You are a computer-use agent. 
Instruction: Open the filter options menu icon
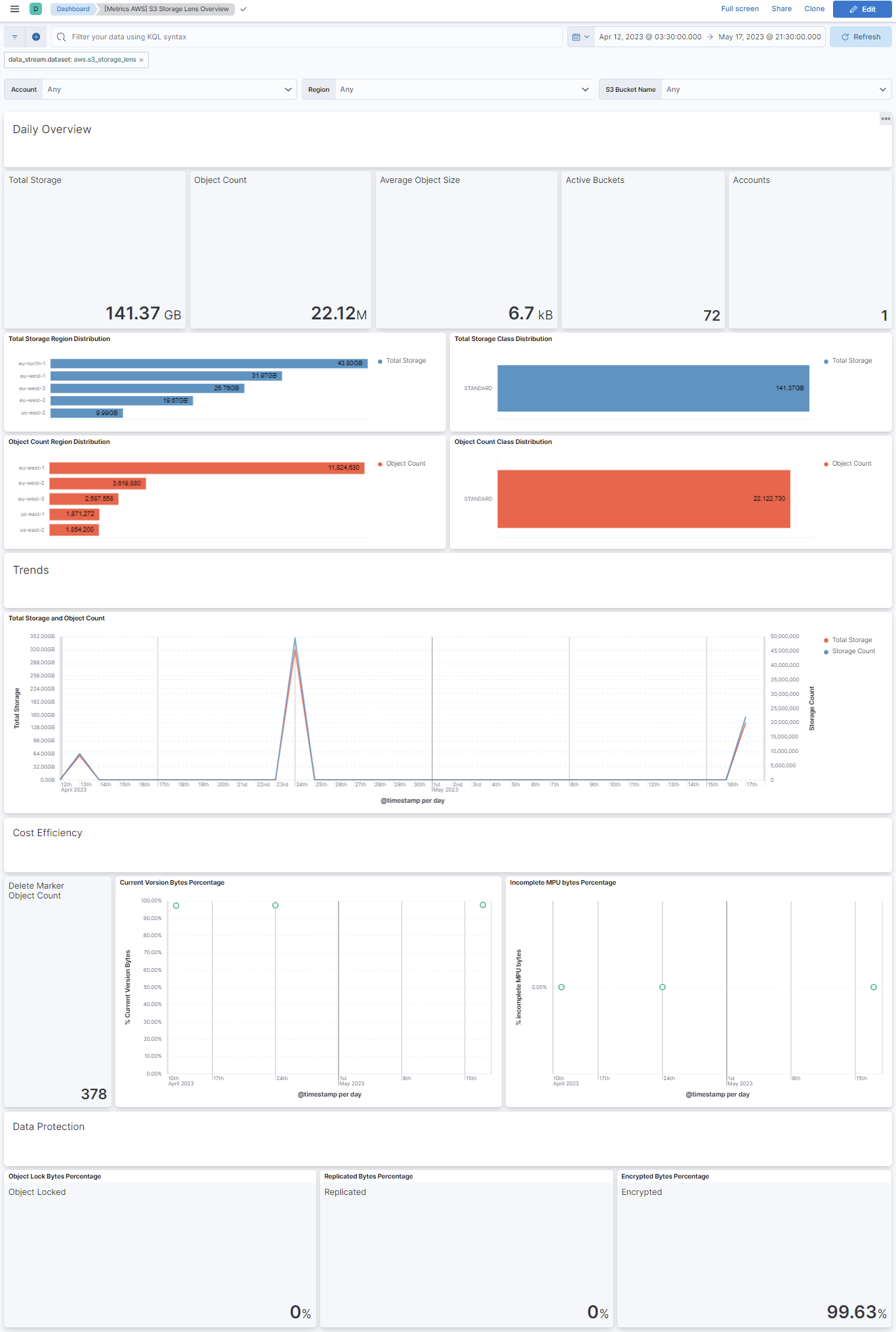(14, 37)
